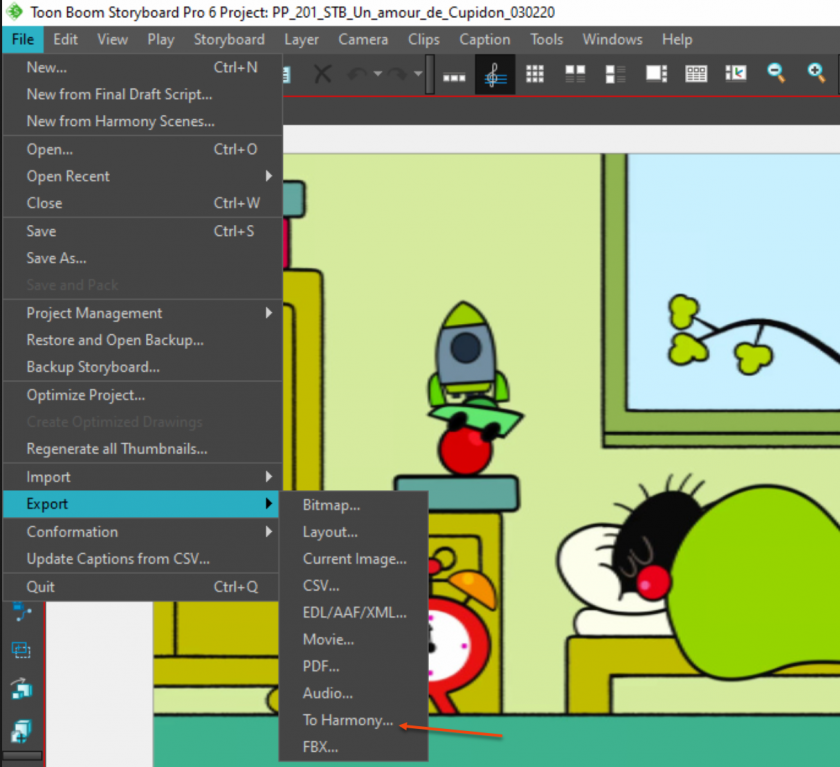Click the redo arrow icon

coord(397,74)
